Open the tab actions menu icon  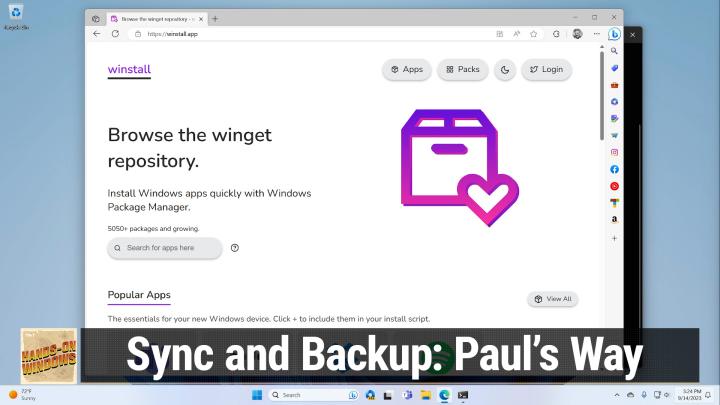(x=96, y=19)
